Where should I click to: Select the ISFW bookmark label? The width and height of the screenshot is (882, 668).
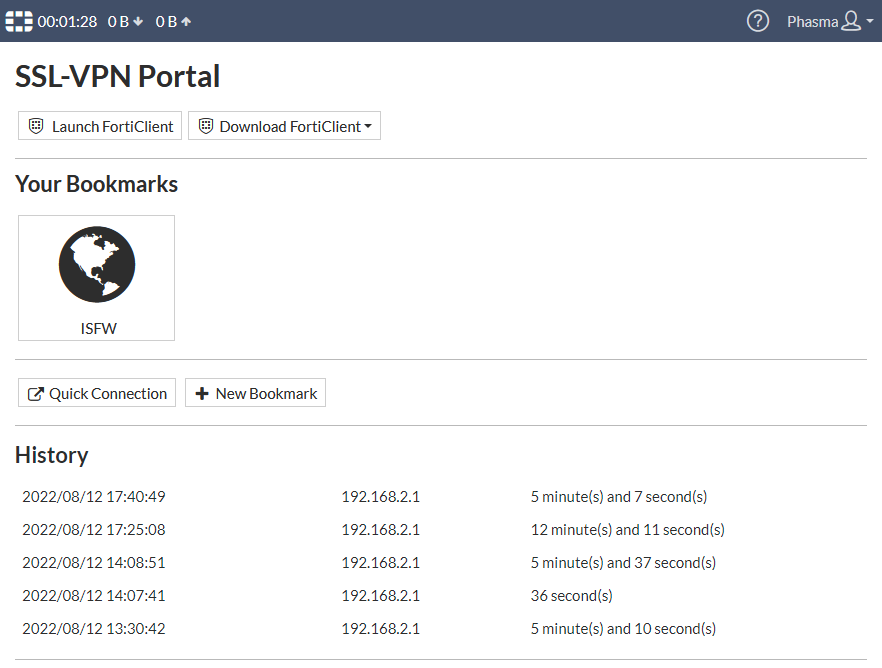tap(98, 328)
